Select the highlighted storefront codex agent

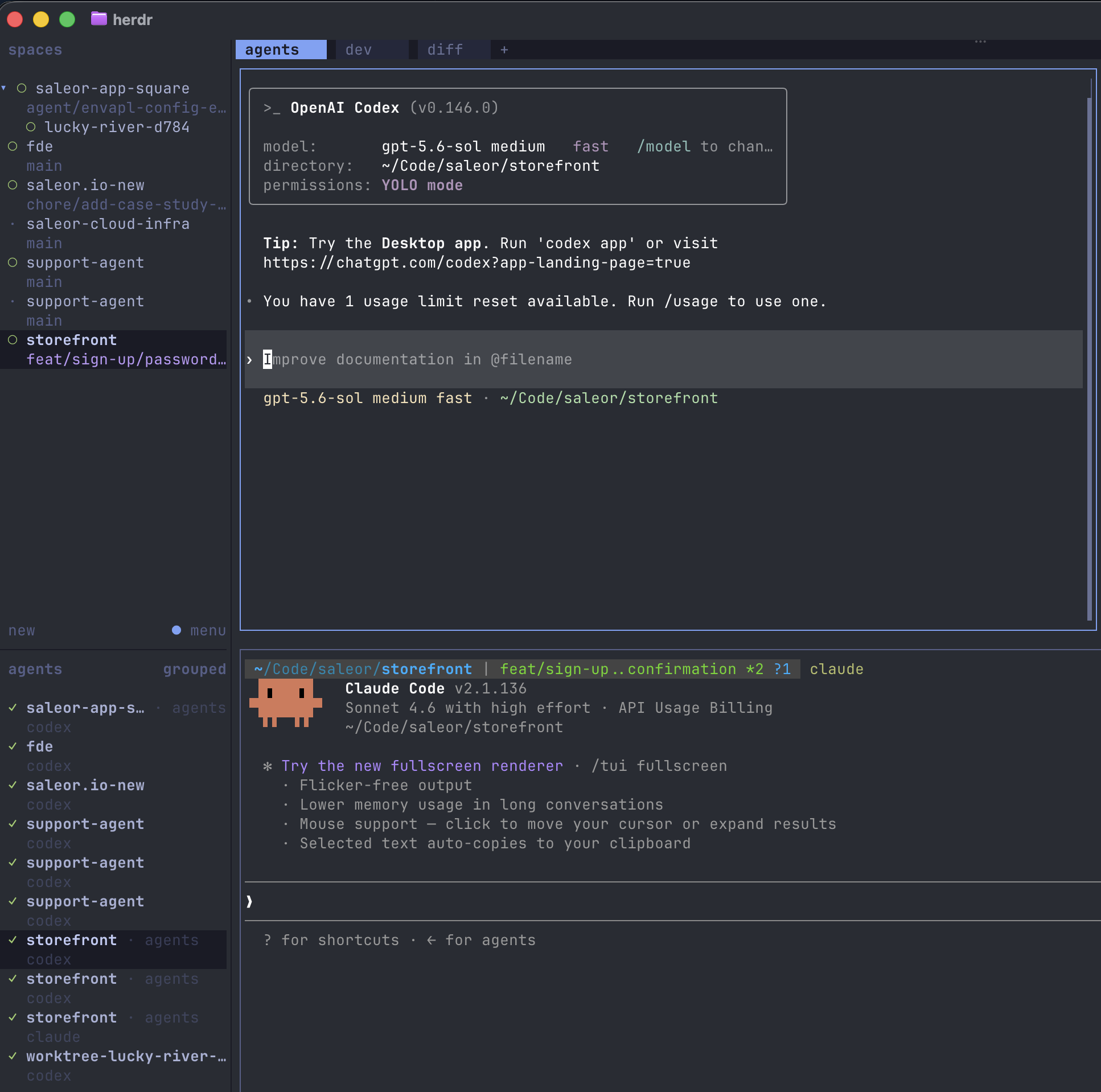click(114, 950)
